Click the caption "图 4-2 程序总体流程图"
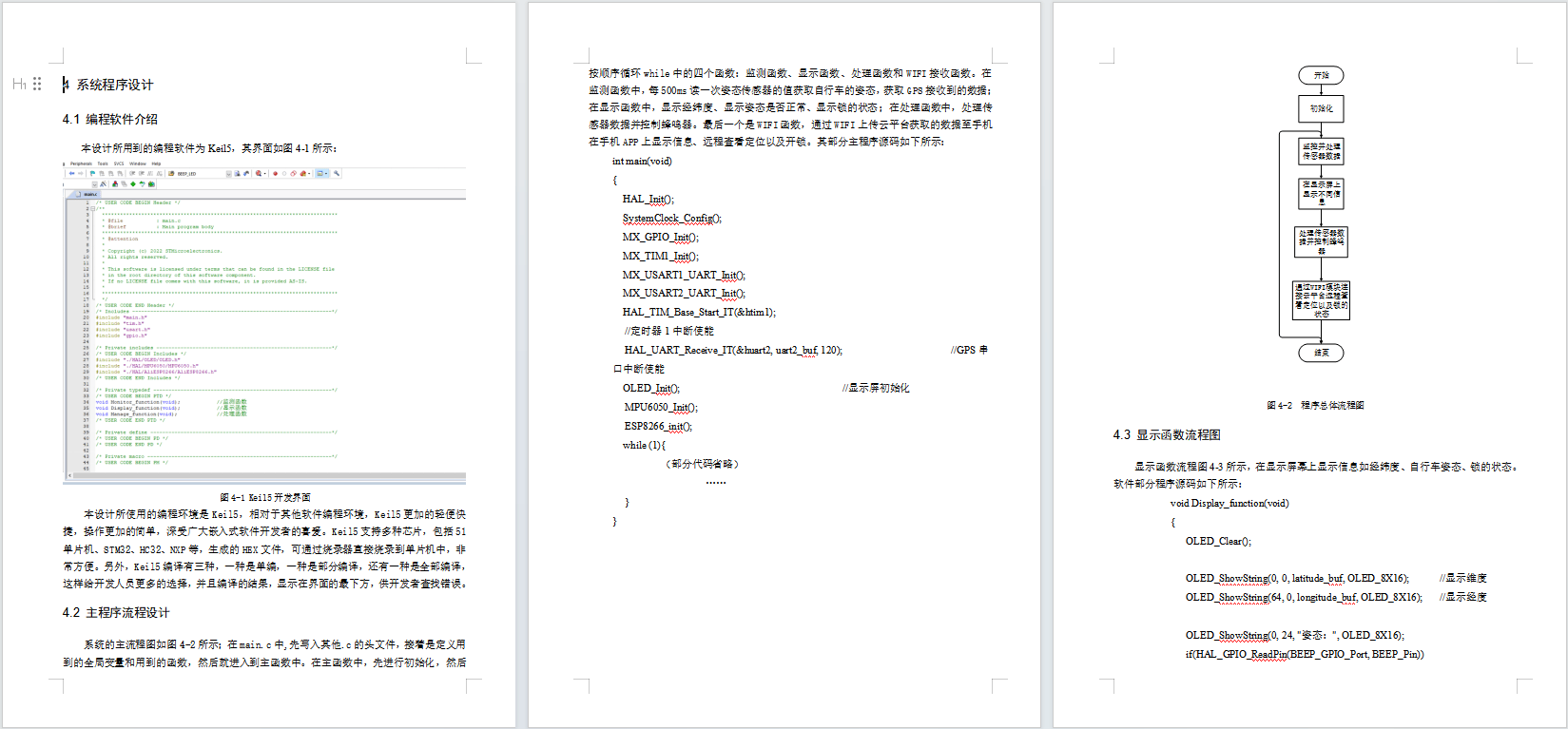Viewport: 1568px width, 729px height. pyautogui.click(x=1315, y=405)
